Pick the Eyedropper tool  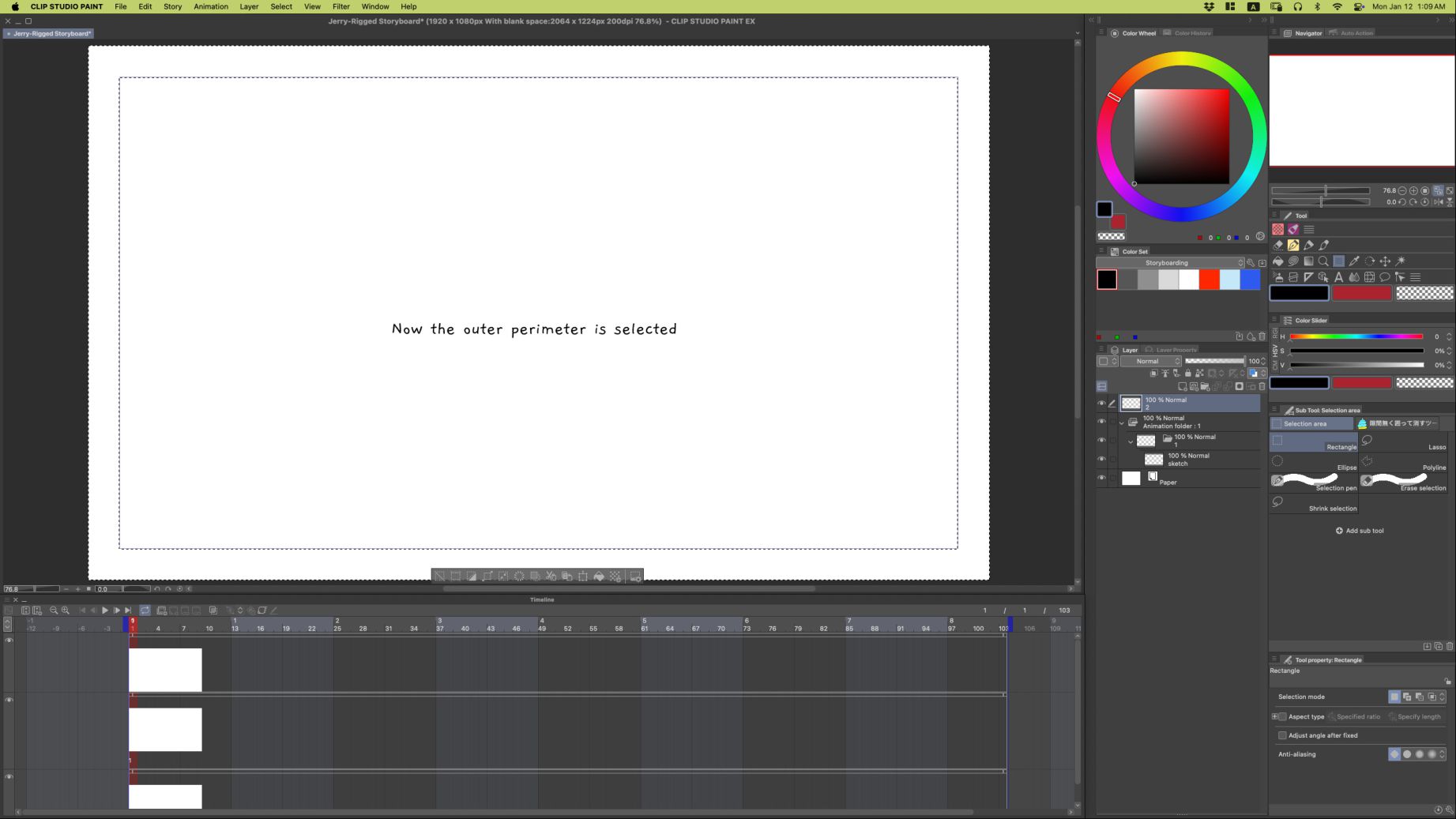click(1354, 261)
